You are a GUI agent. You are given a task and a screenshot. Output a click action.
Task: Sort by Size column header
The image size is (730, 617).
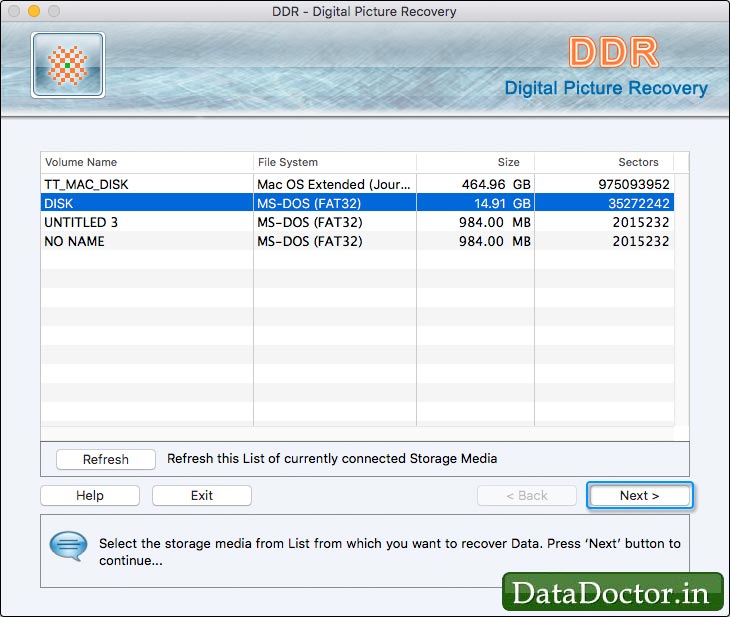coord(475,162)
